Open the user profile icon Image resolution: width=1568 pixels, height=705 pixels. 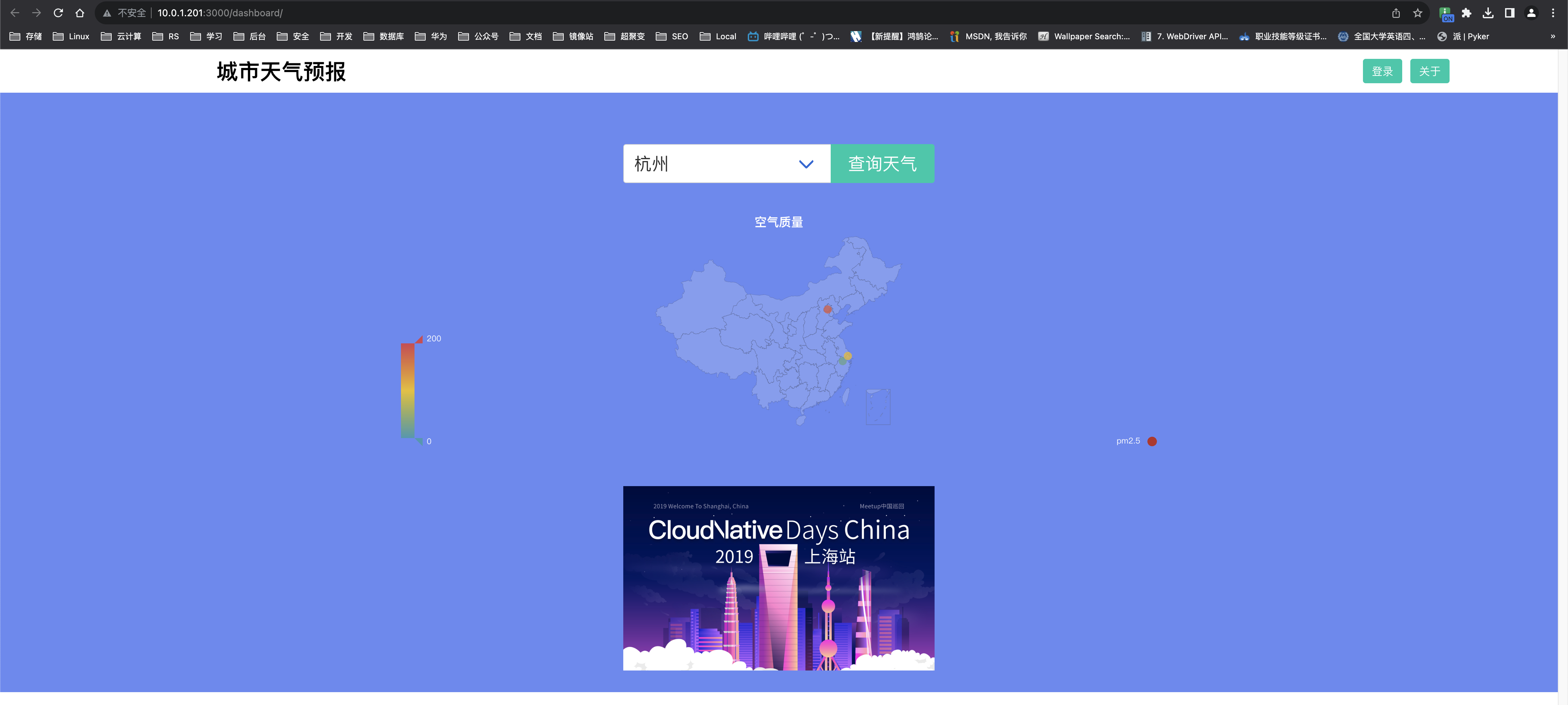[x=1531, y=13]
